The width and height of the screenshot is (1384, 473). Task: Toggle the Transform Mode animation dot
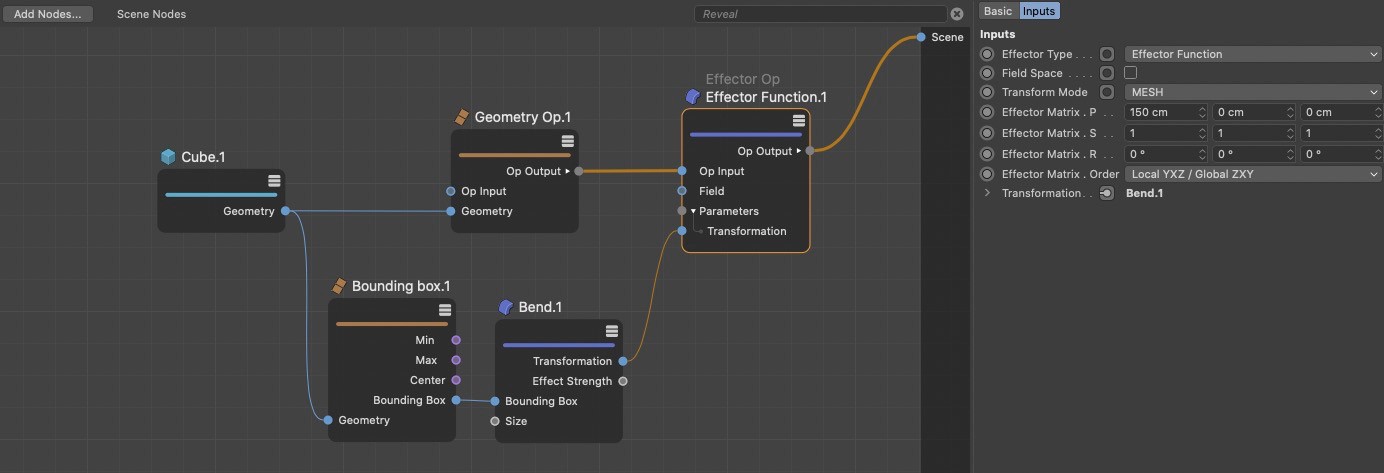988,92
